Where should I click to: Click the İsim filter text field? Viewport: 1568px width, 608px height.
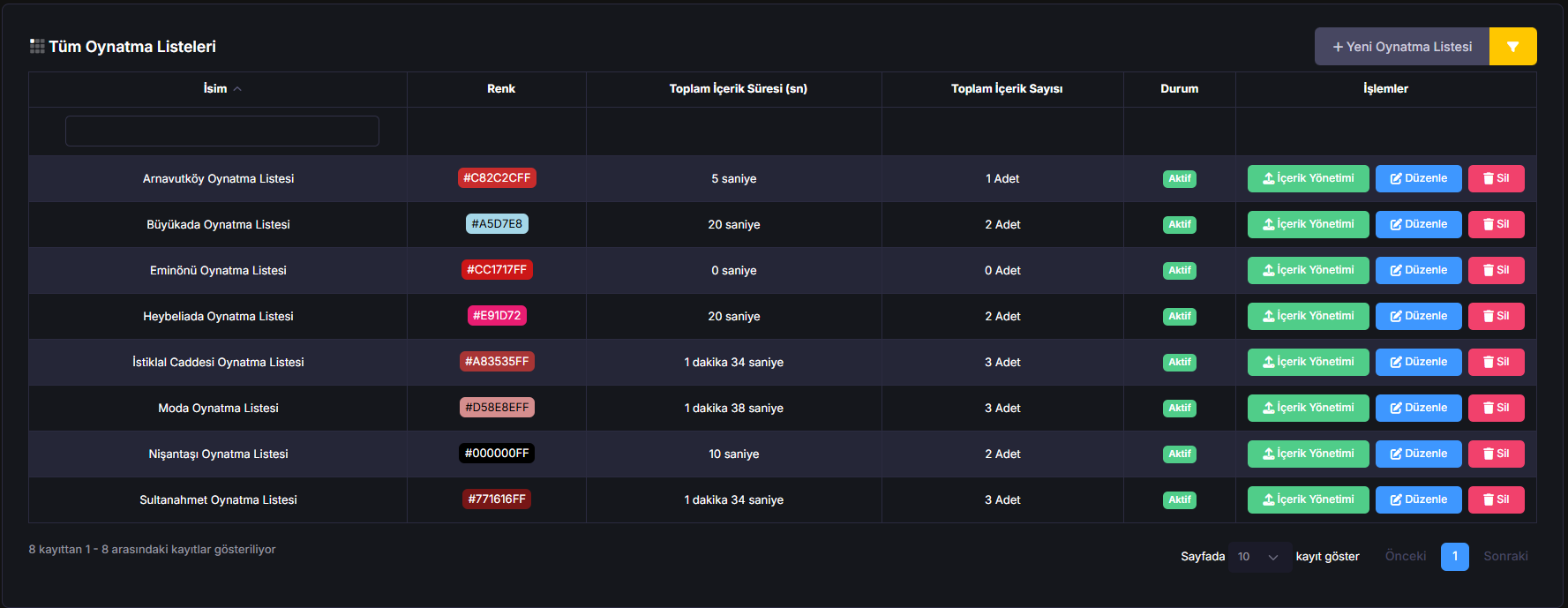click(x=222, y=131)
